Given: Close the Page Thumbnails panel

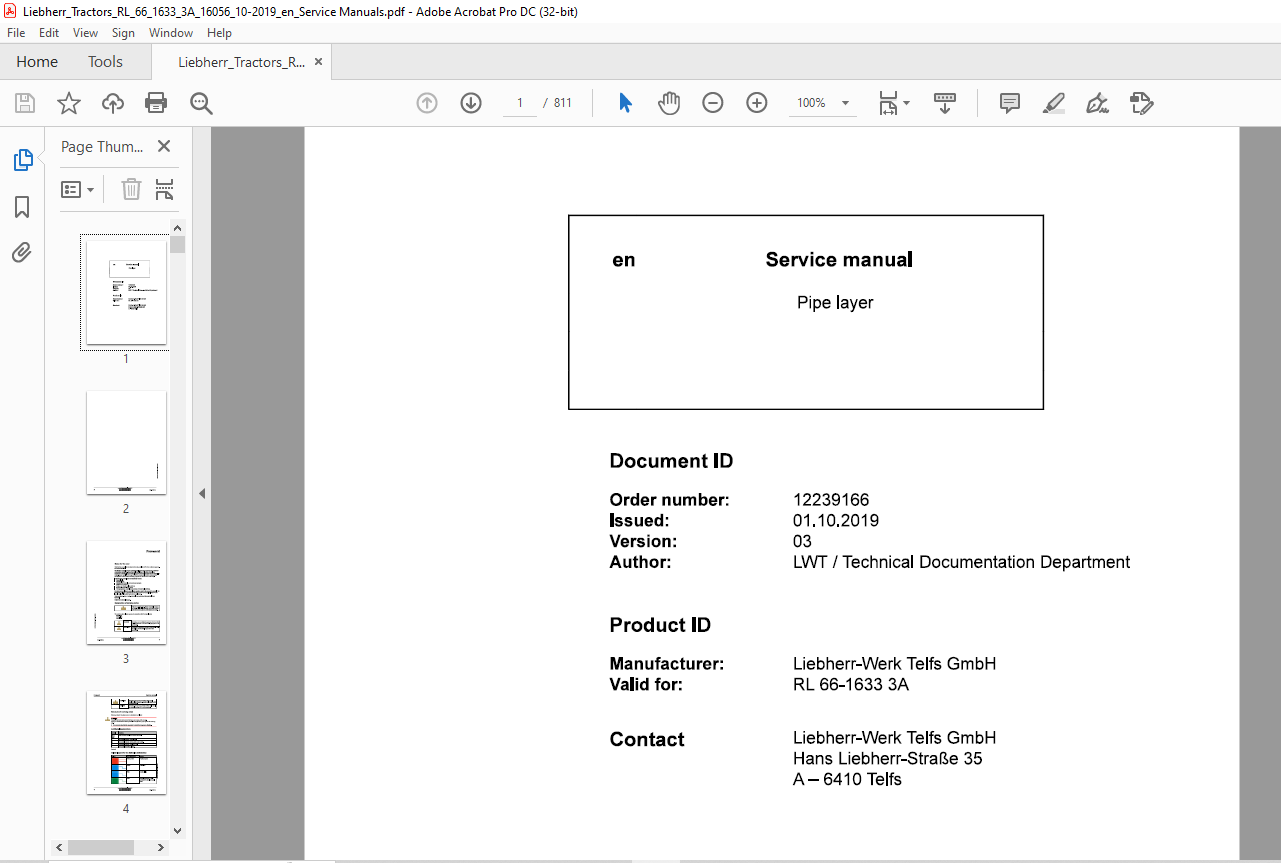Looking at the screenshot, I should pos(164,146).
